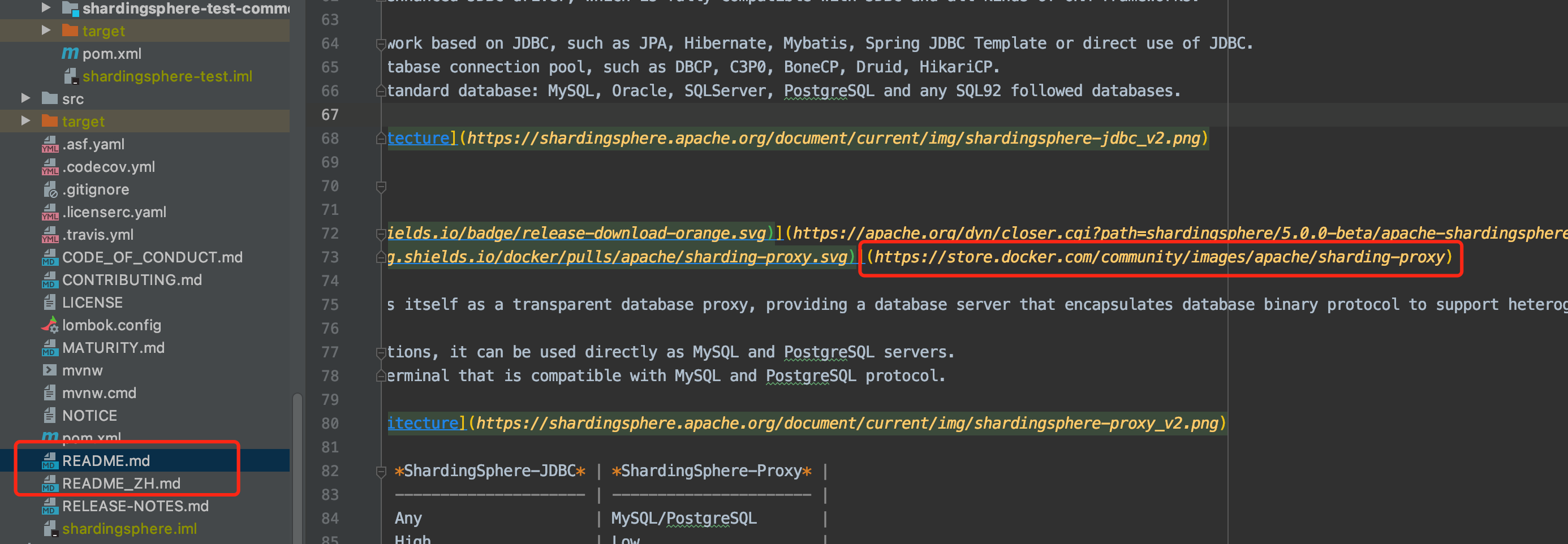Place cursor on the MySQL/PostgreSQL table cell
1568x544 pixels.
tap(684, 518)
